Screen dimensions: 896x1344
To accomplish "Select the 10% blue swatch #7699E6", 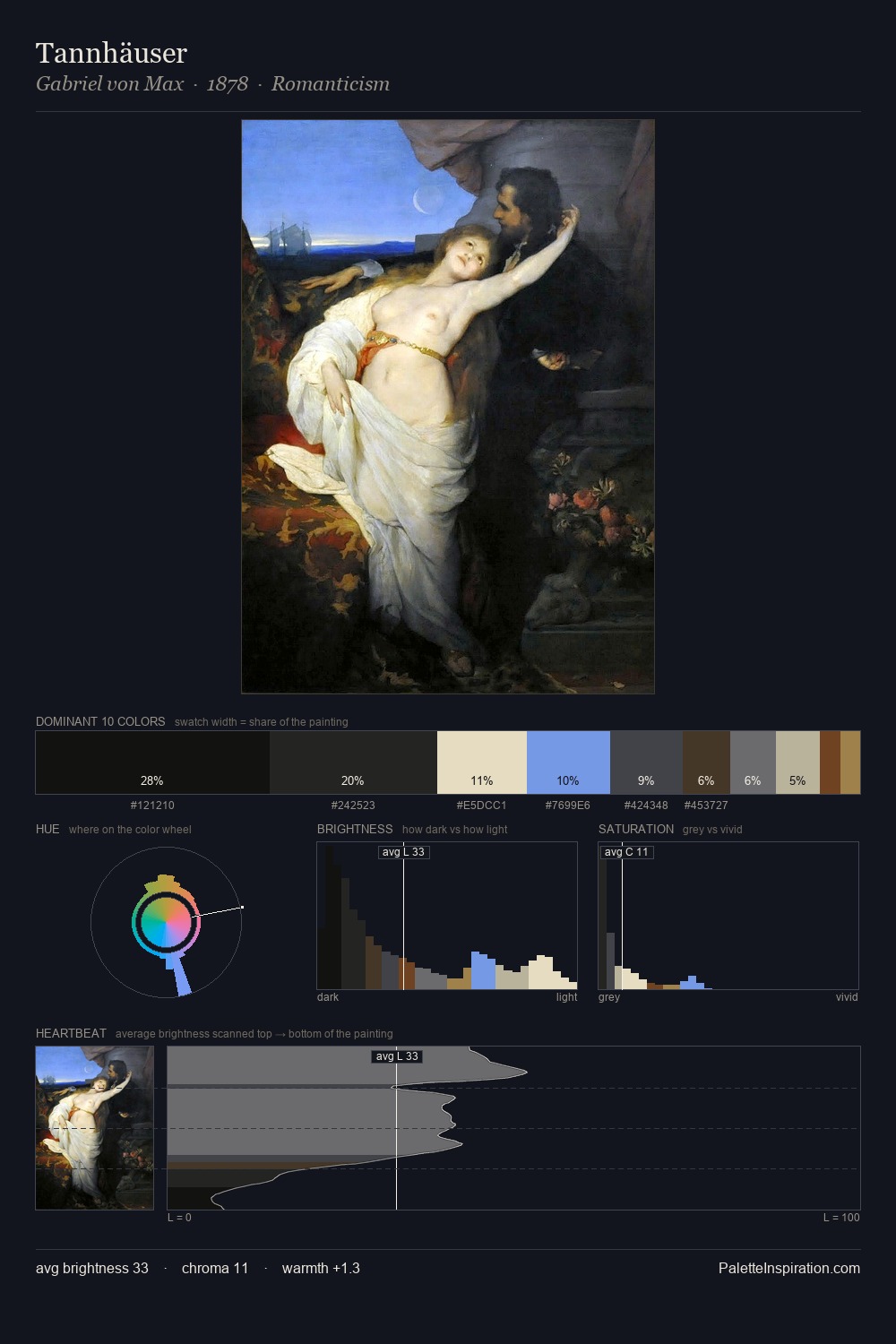I will (x=568, y=762).
